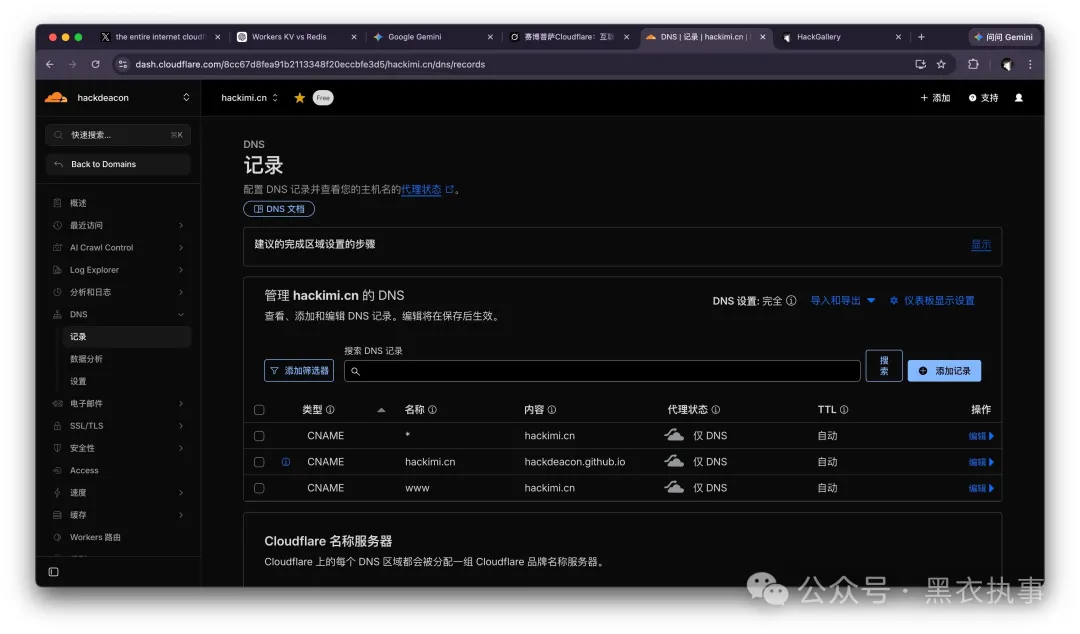Screen dimensions: 1080x634
Task: Open Workers 路由 in sidebar
Action: click(x=95, y=538)
